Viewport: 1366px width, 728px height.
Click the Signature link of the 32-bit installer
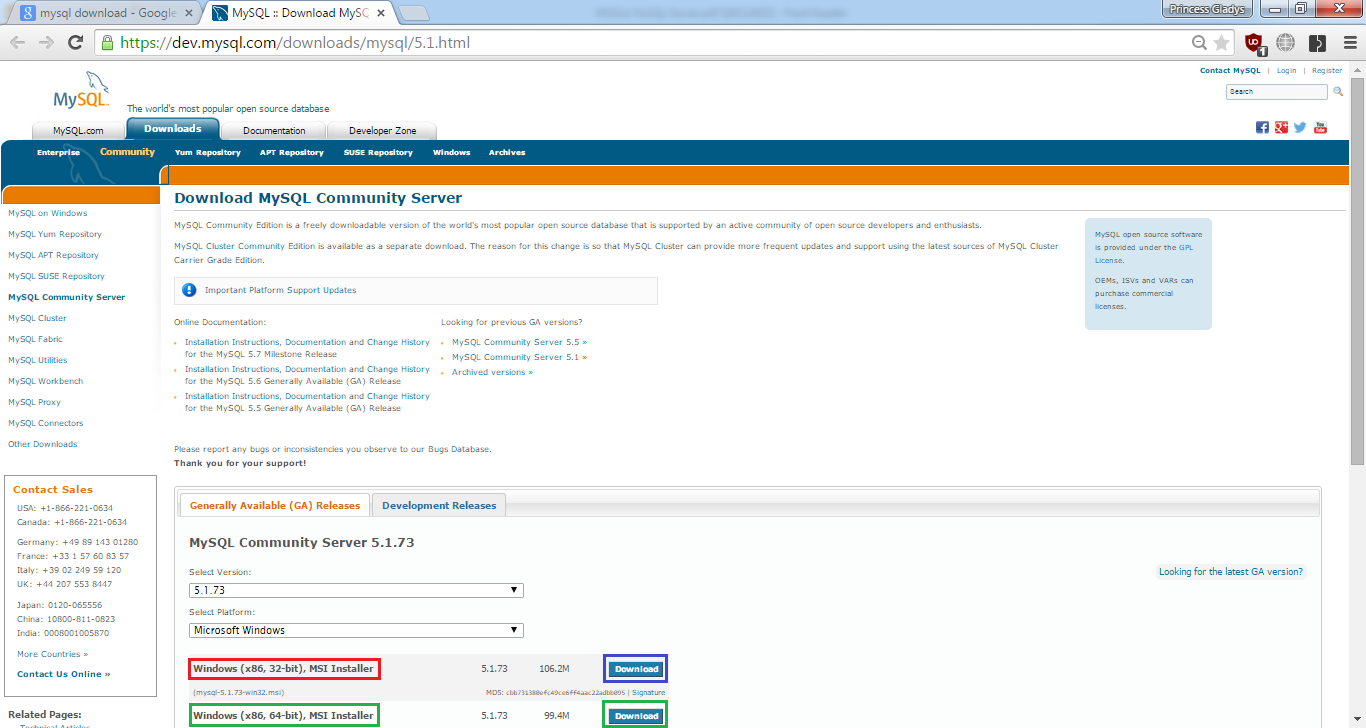point(648,692)
